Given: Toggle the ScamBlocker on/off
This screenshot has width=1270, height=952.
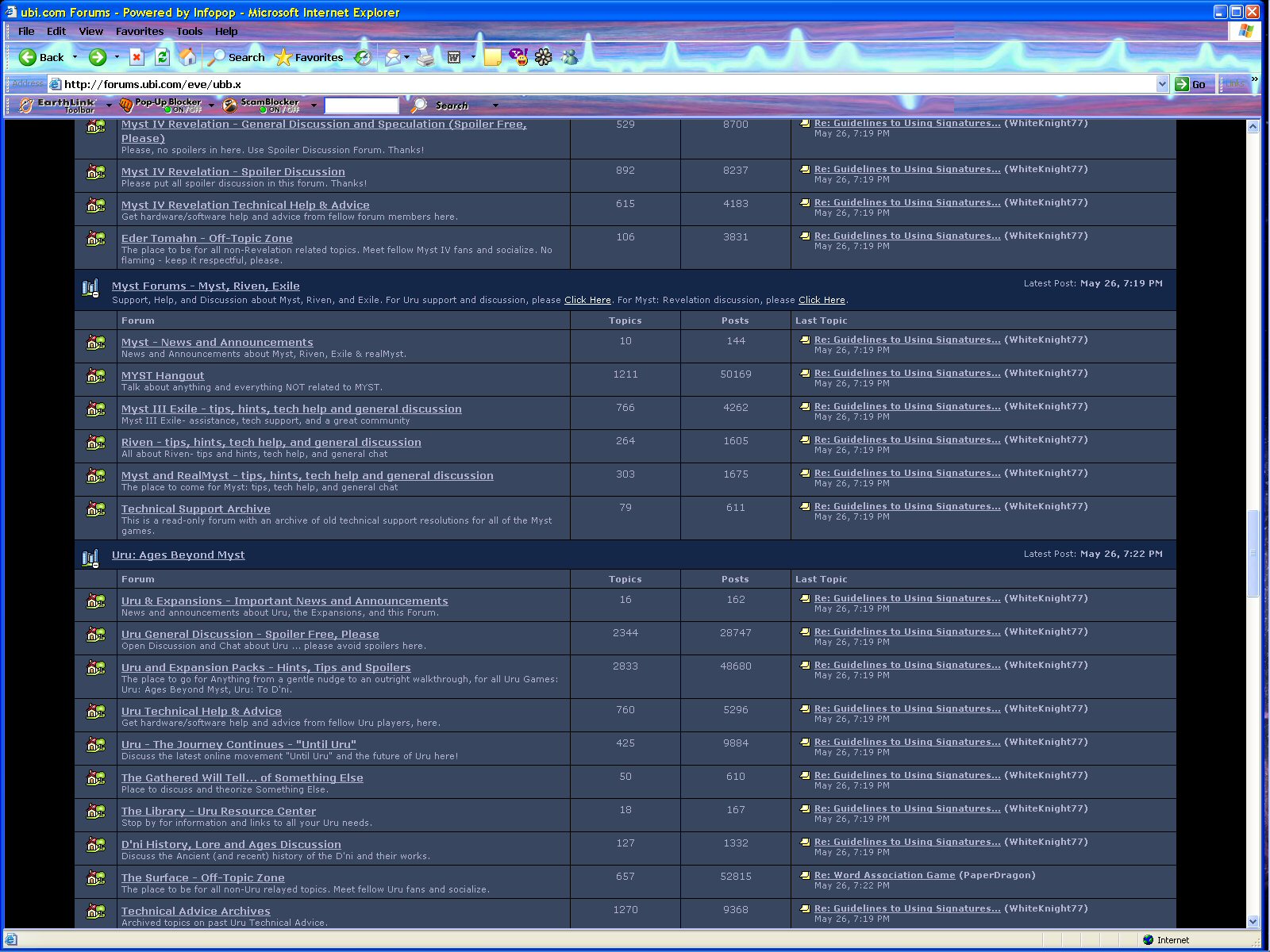Looking at the screenshot, I should coord(262,105).
